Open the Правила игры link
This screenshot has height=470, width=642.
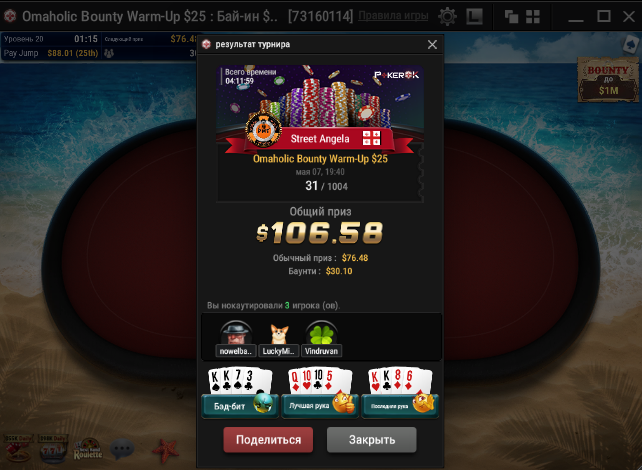point(393,16)
